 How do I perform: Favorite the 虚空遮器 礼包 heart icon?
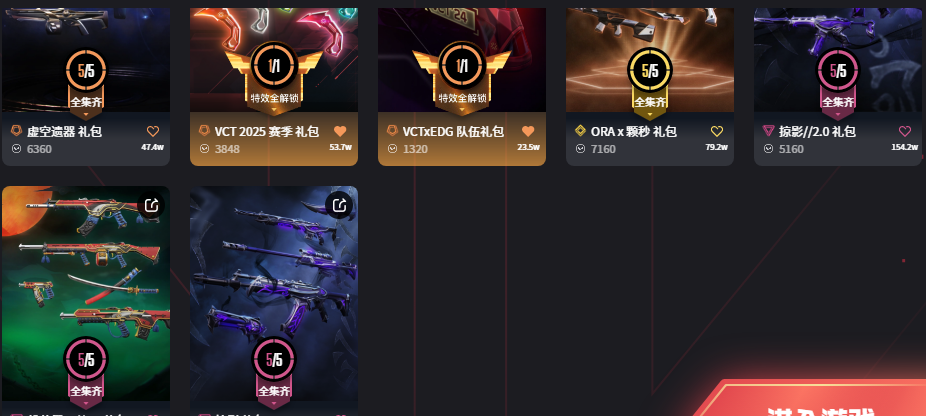(x=153, y=131)
